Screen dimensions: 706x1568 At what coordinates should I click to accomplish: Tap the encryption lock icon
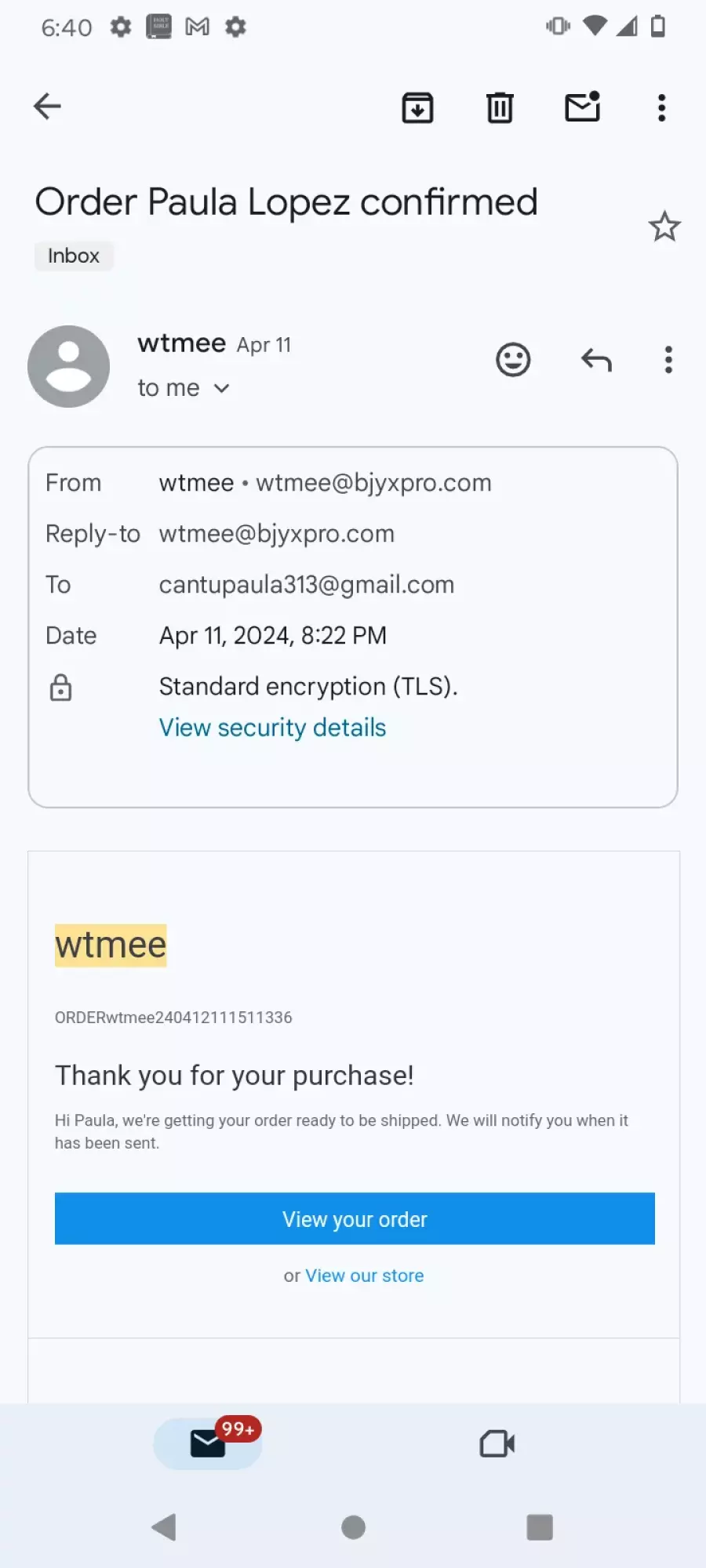(x=60, y=688)
